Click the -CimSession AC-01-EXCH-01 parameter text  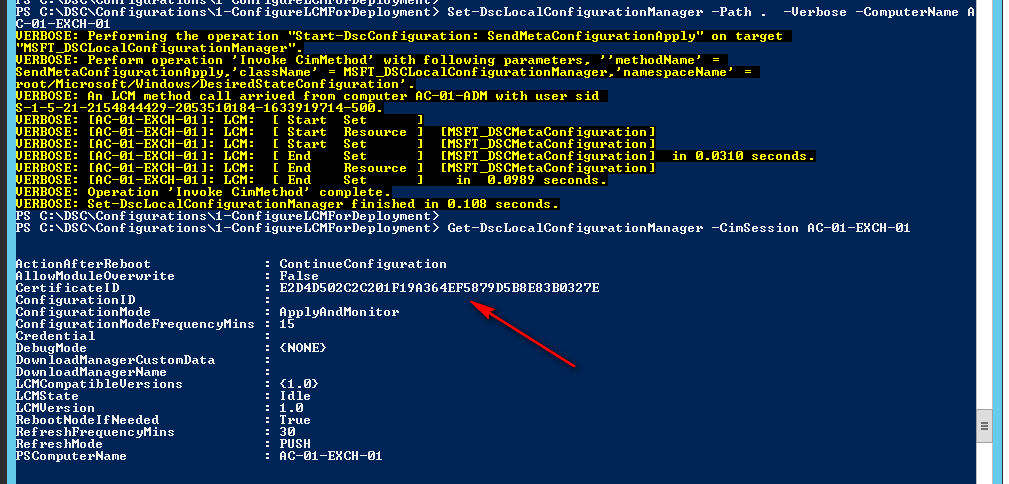point(810,228)
